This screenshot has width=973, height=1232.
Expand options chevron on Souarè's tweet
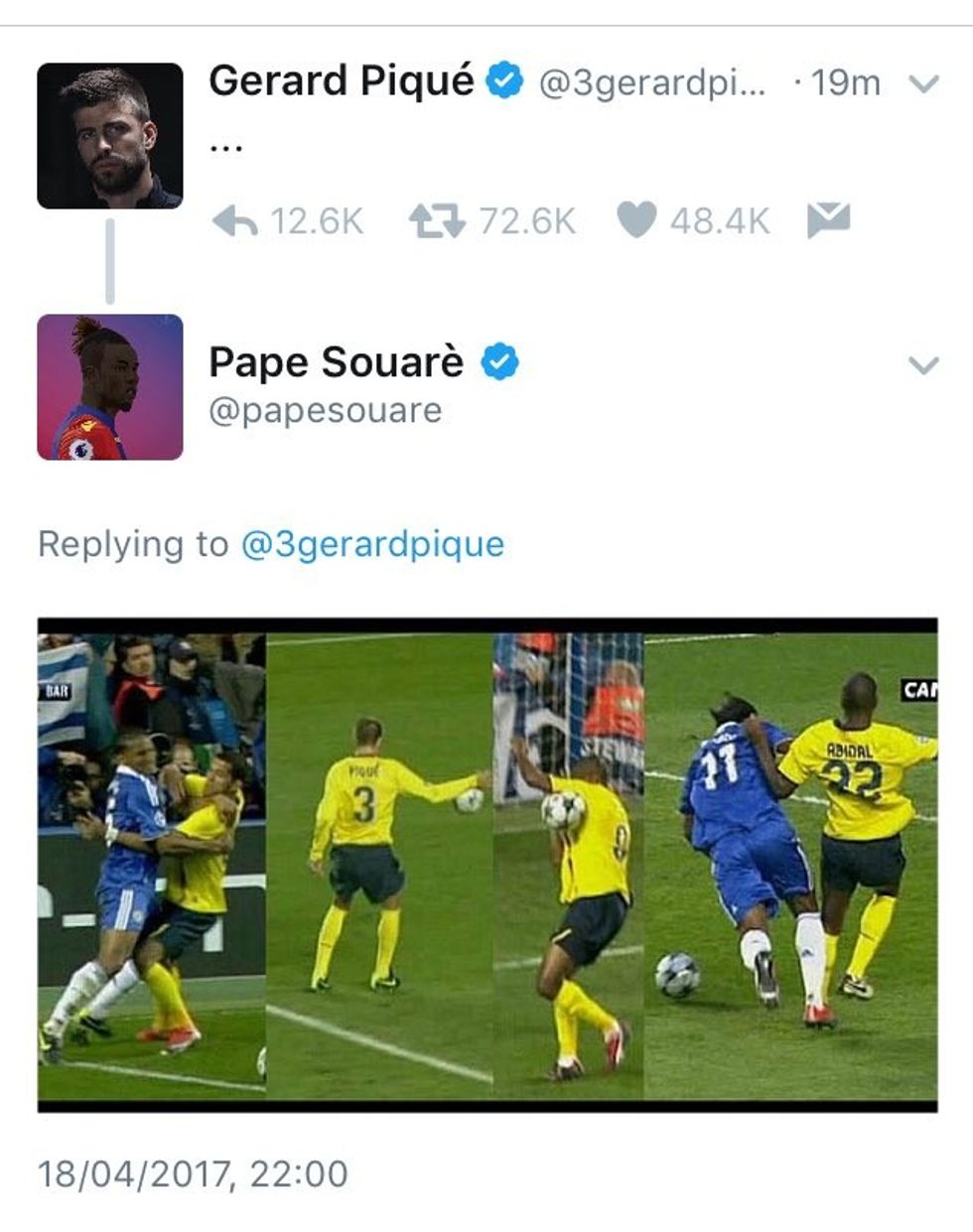tap(923, 365)
